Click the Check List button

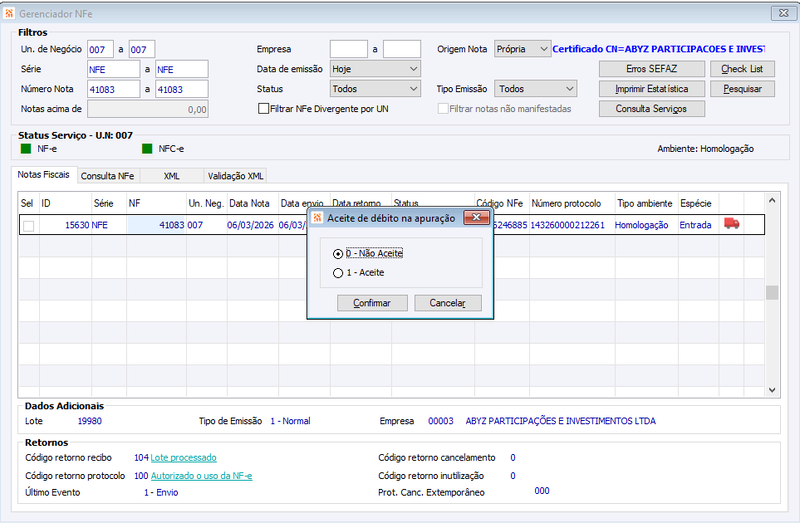pos(742,69)
